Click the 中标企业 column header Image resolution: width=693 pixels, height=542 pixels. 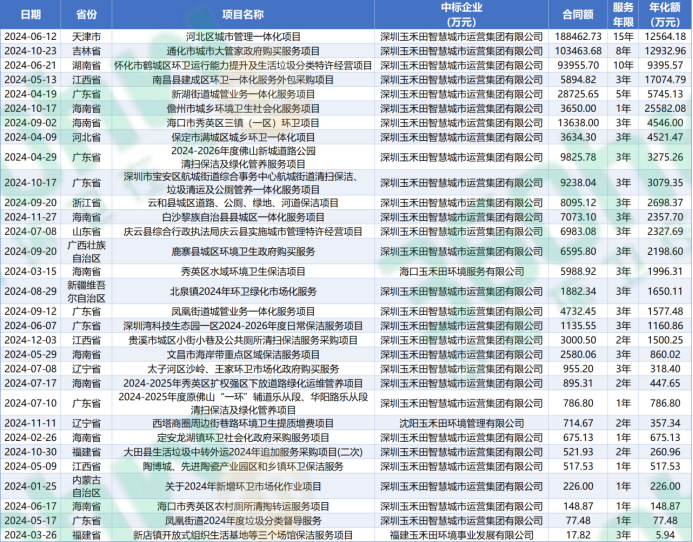(x=461, y=14)
